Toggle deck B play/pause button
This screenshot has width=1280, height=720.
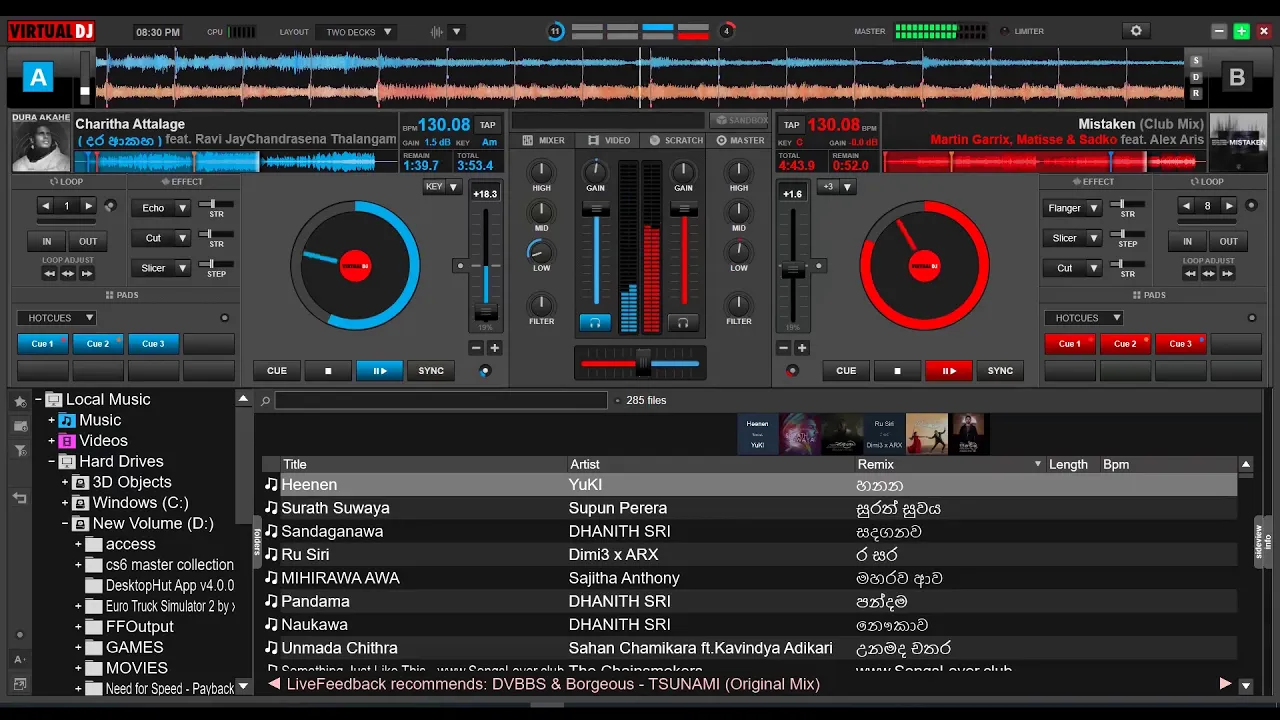pos(948,371)
